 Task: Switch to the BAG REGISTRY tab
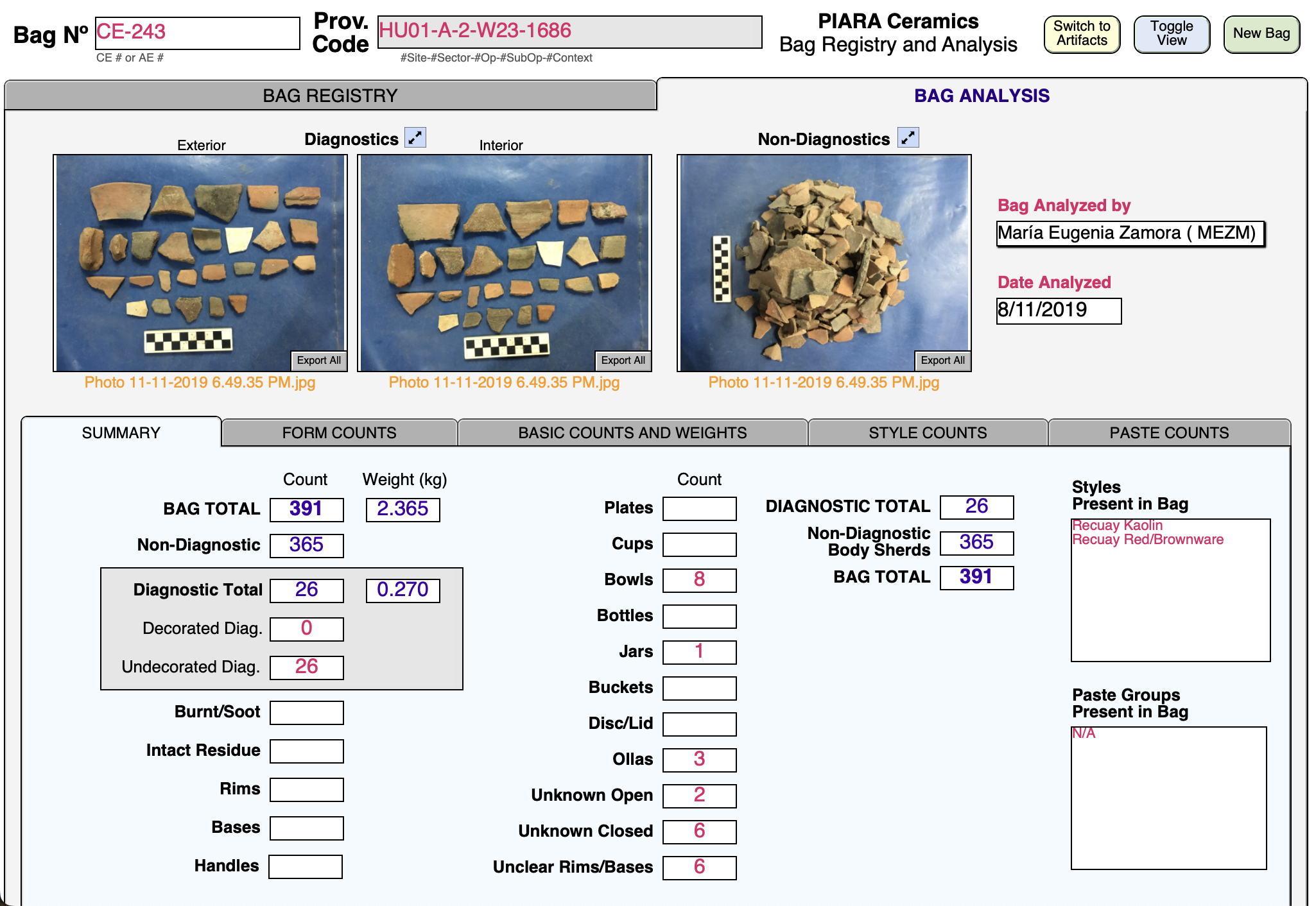pyautogui.click(x=330, y=96)
